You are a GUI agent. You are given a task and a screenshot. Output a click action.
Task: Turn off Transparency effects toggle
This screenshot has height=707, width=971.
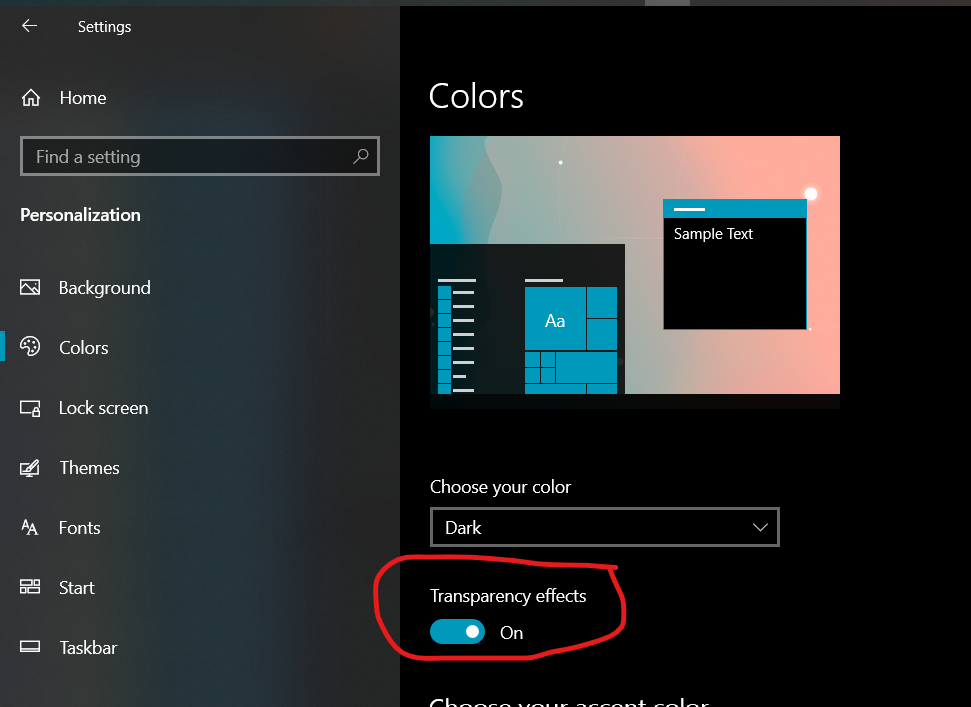pos(458,632)
